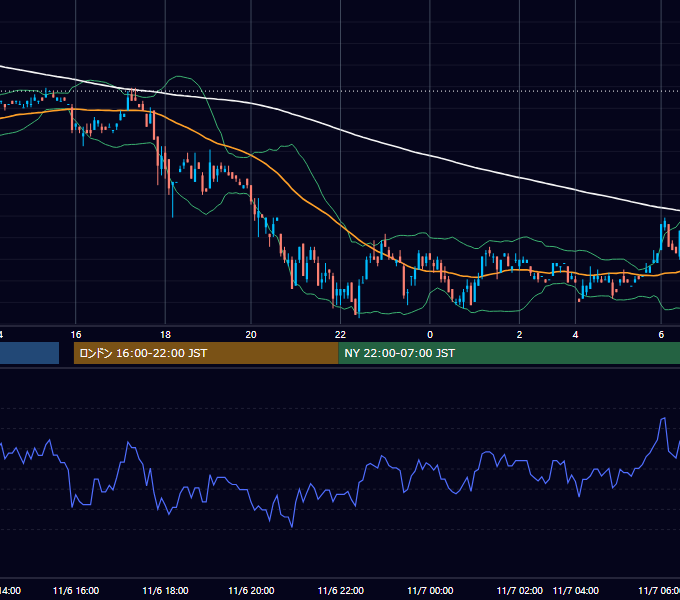Click the "11/7 02:00" date label
The width and height of the screenshot is (680, 600).
point(520,591)
